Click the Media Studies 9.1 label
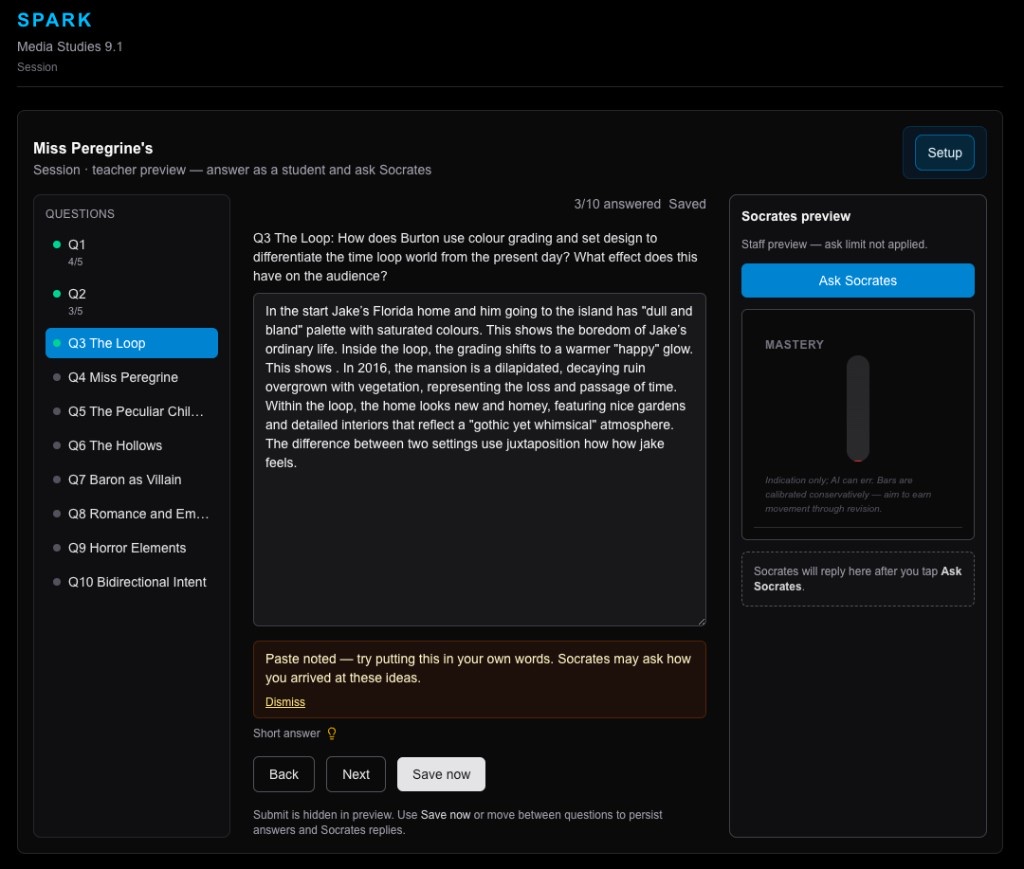The image size is (1024, 869). 70,46
